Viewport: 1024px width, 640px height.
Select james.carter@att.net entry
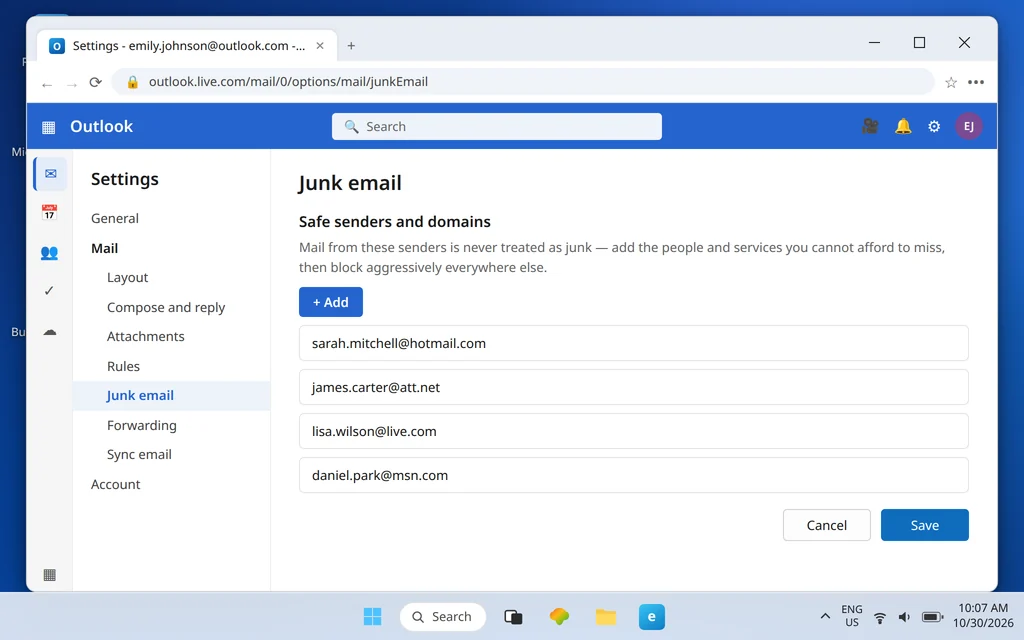tap(633, 387)
